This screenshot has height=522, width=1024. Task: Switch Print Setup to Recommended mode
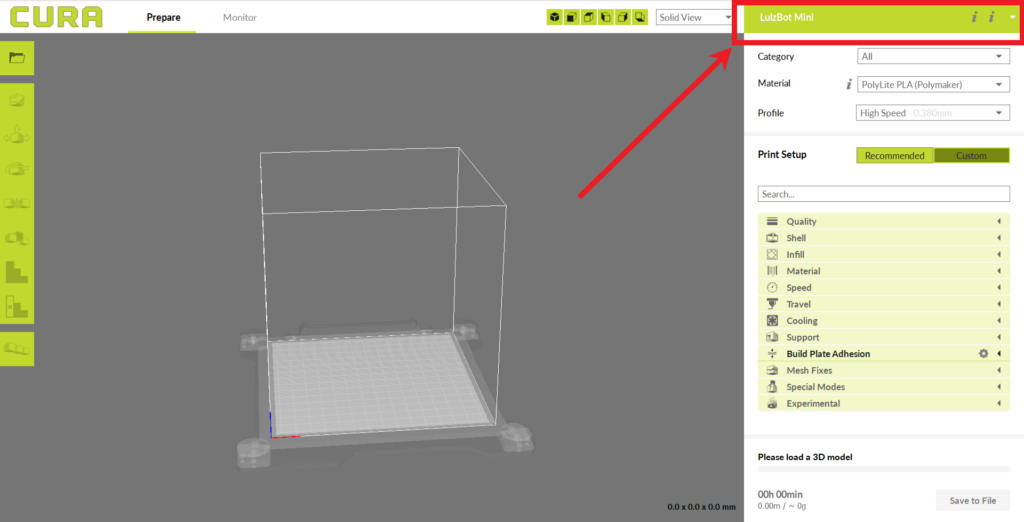(895, 155)
